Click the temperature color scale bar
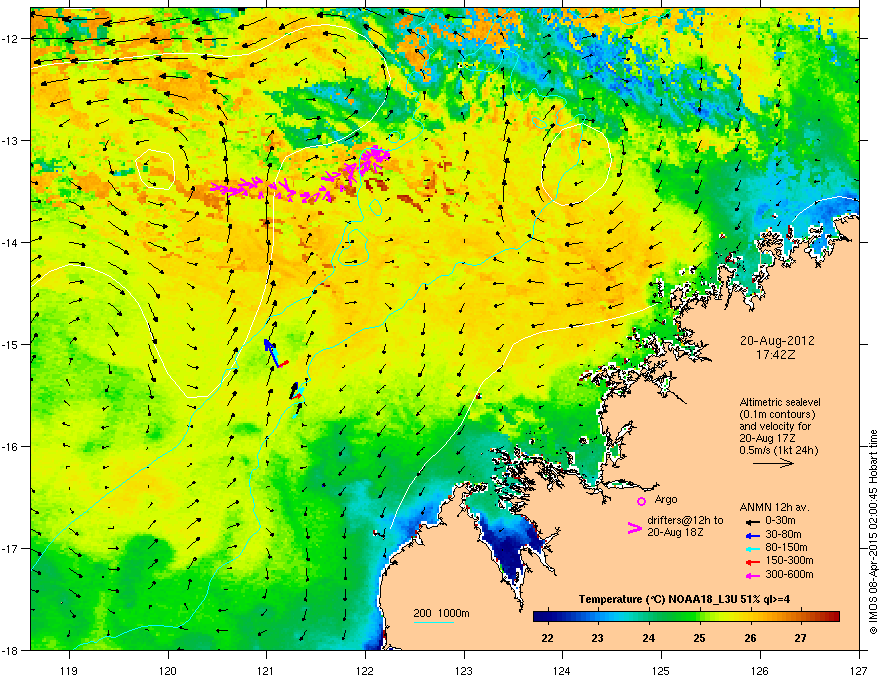The height and width of the screenshot is (680, 880). (x=686, y=617)
